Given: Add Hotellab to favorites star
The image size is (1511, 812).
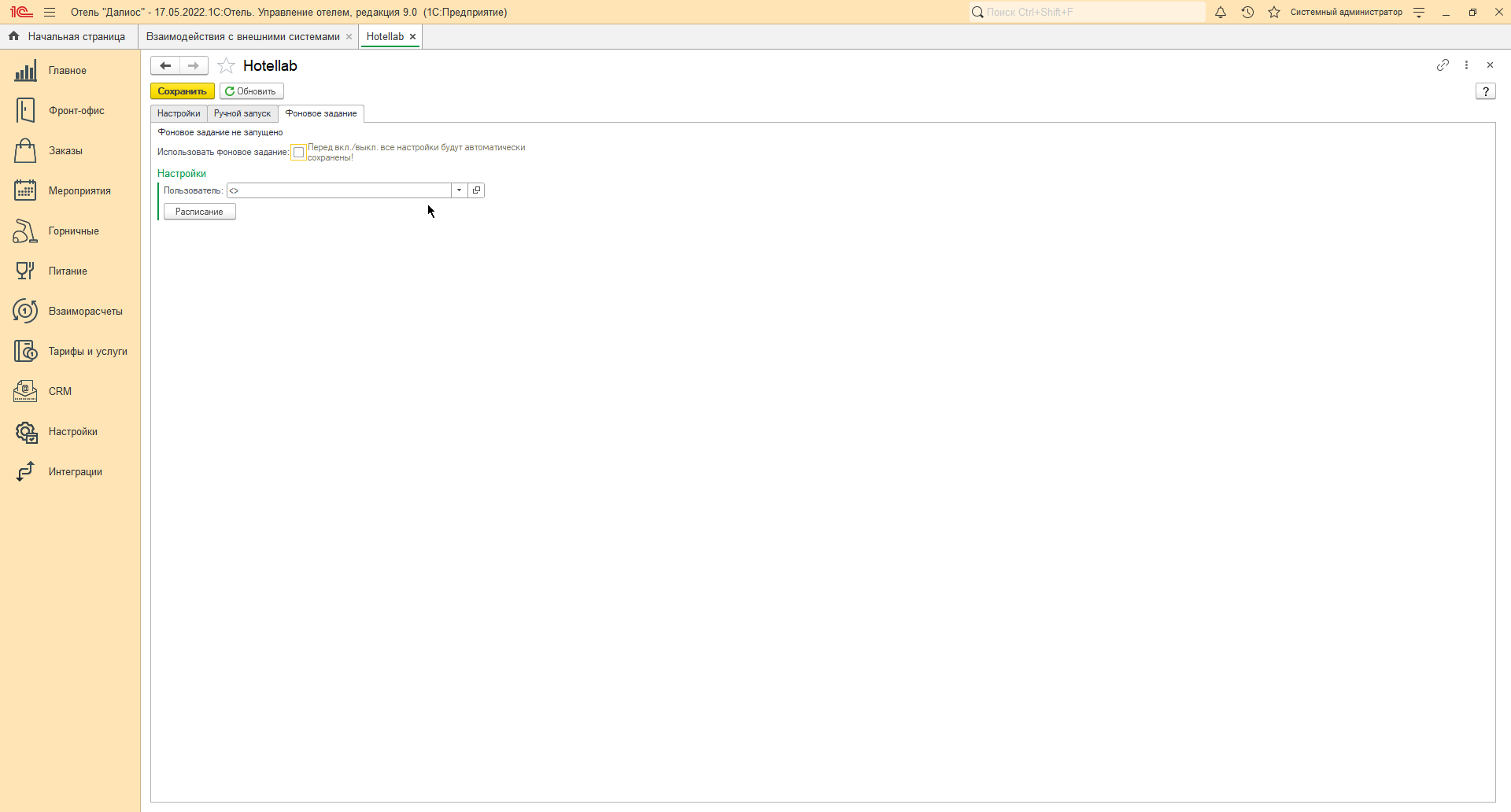Looking at the screenshot, I should click(226, 66).
